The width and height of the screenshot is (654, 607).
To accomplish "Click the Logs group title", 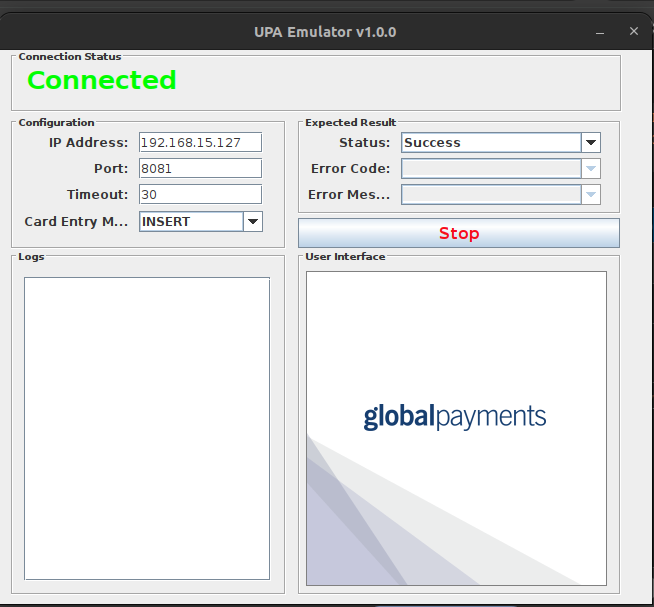I will (31, 257).
